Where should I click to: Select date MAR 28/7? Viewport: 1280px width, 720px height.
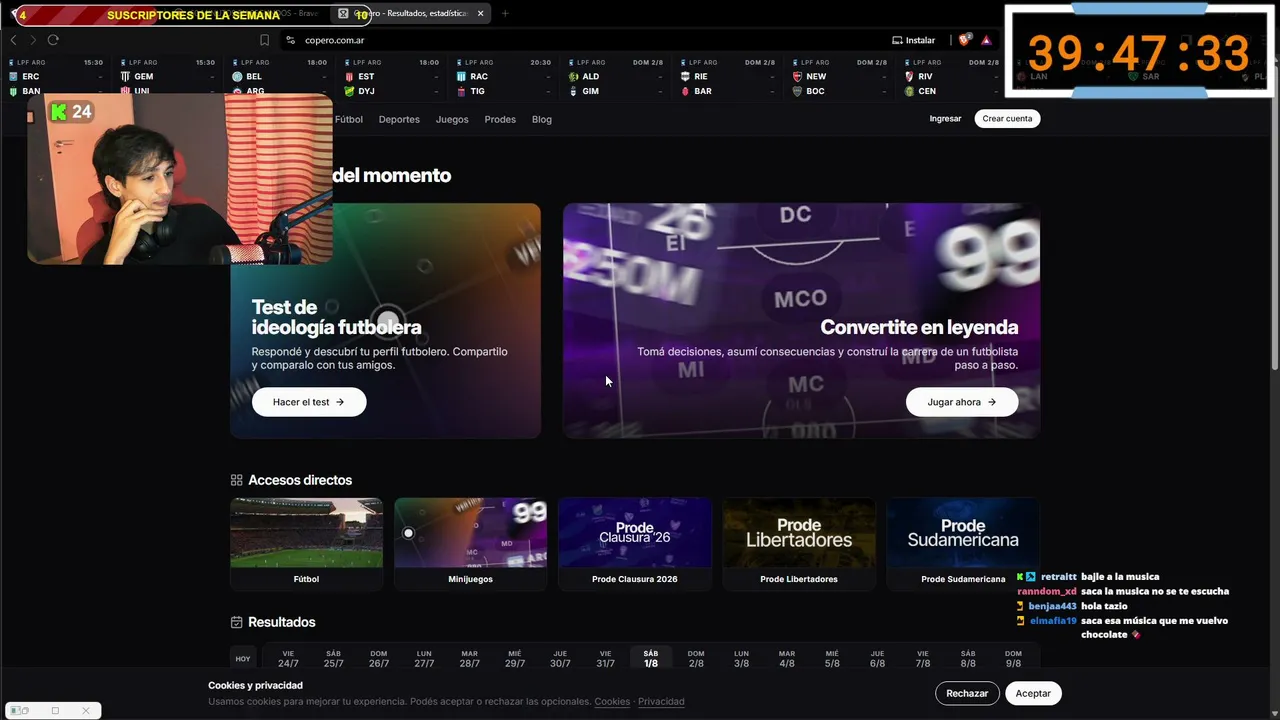point(469,659)
